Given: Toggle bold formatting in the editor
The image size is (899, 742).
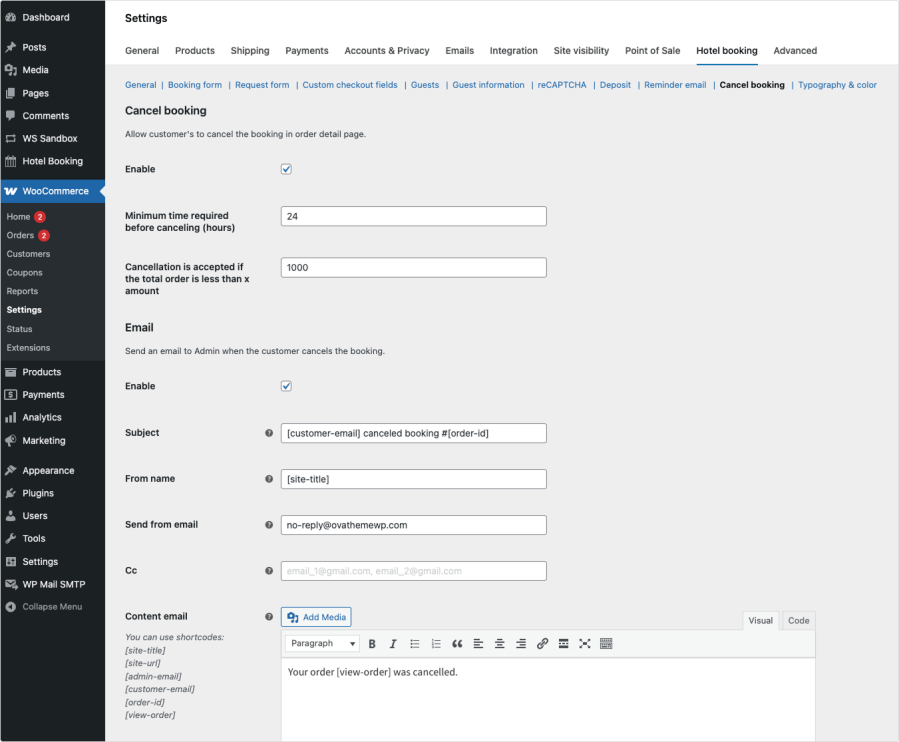Looking at the screenshot, I should pyautogui.click(x=372, y=644).
